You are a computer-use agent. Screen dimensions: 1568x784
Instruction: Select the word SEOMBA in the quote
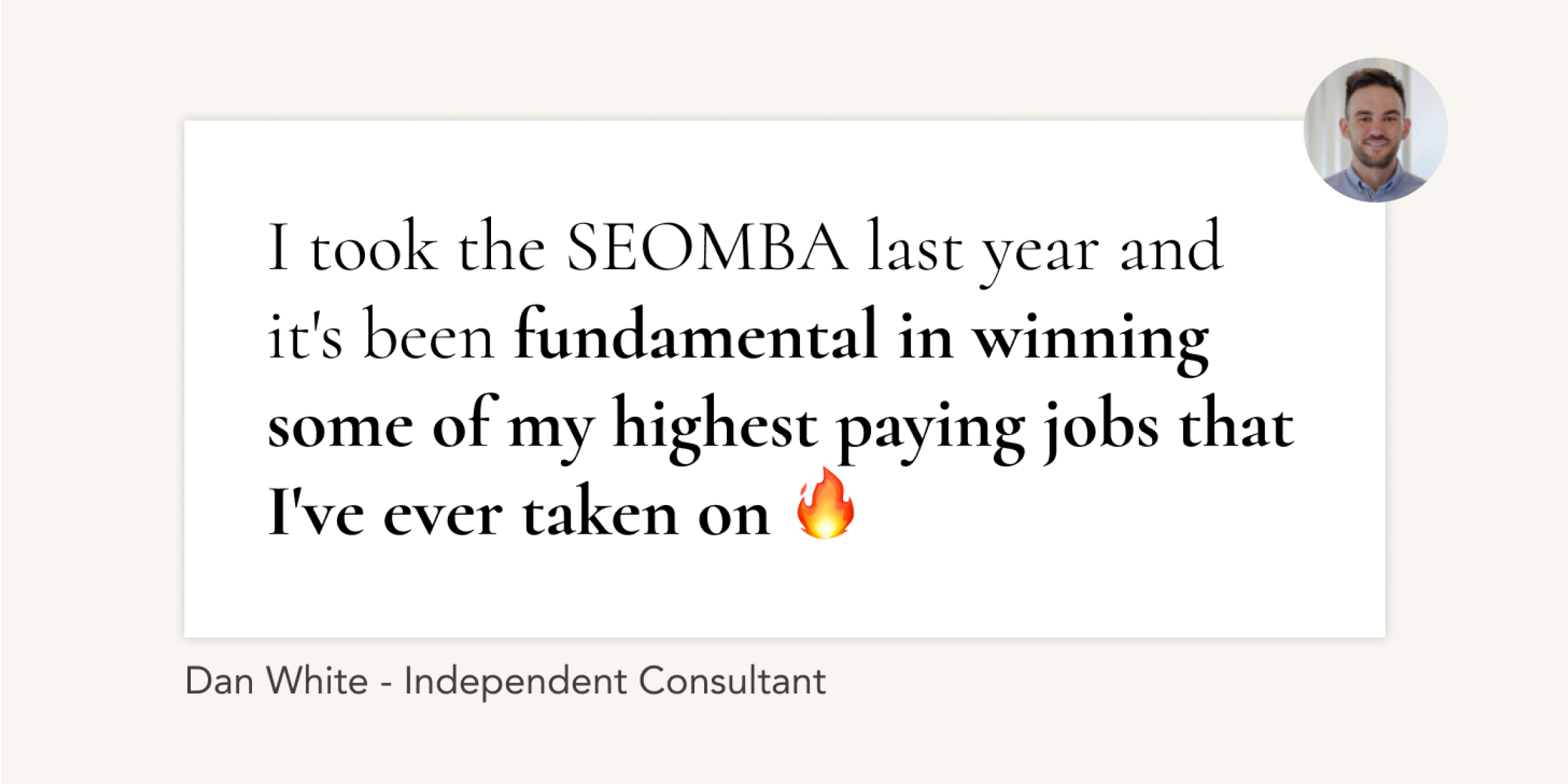point(707,247)
